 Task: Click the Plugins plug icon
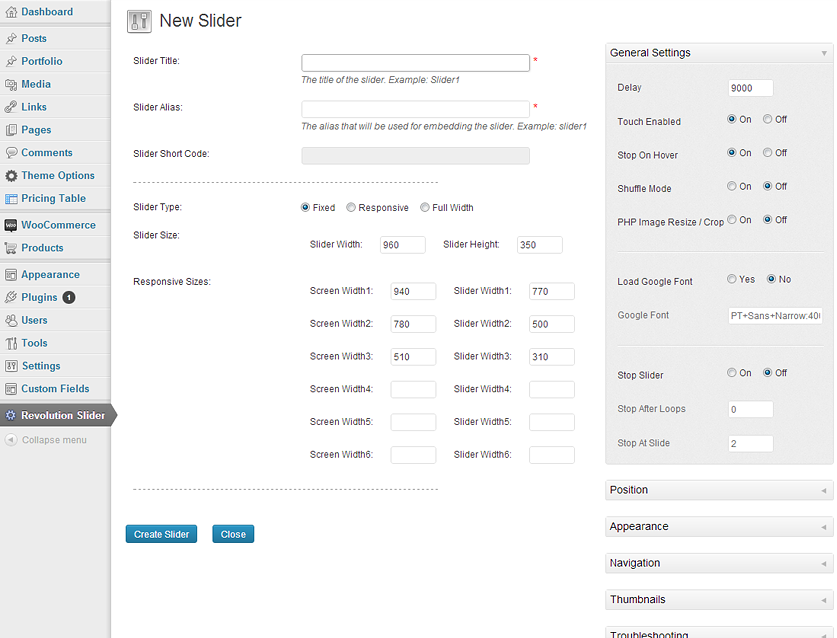point(11,297)
